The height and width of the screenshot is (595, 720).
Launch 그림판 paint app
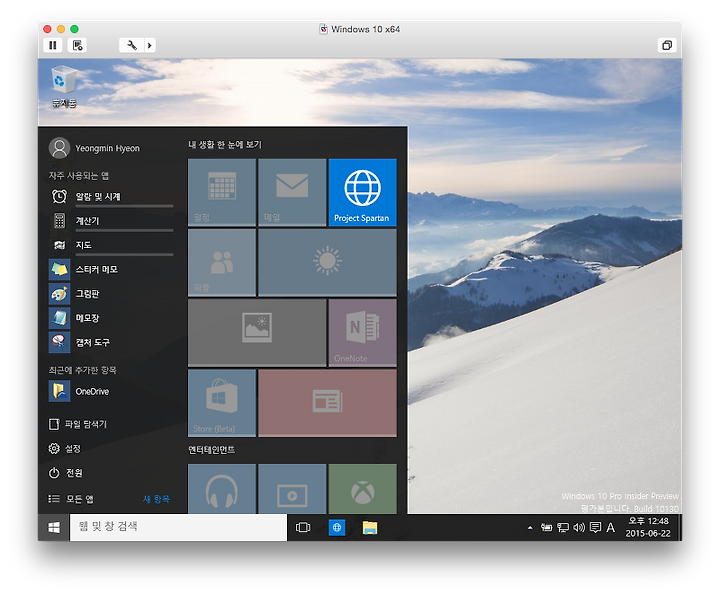[111, 294]
